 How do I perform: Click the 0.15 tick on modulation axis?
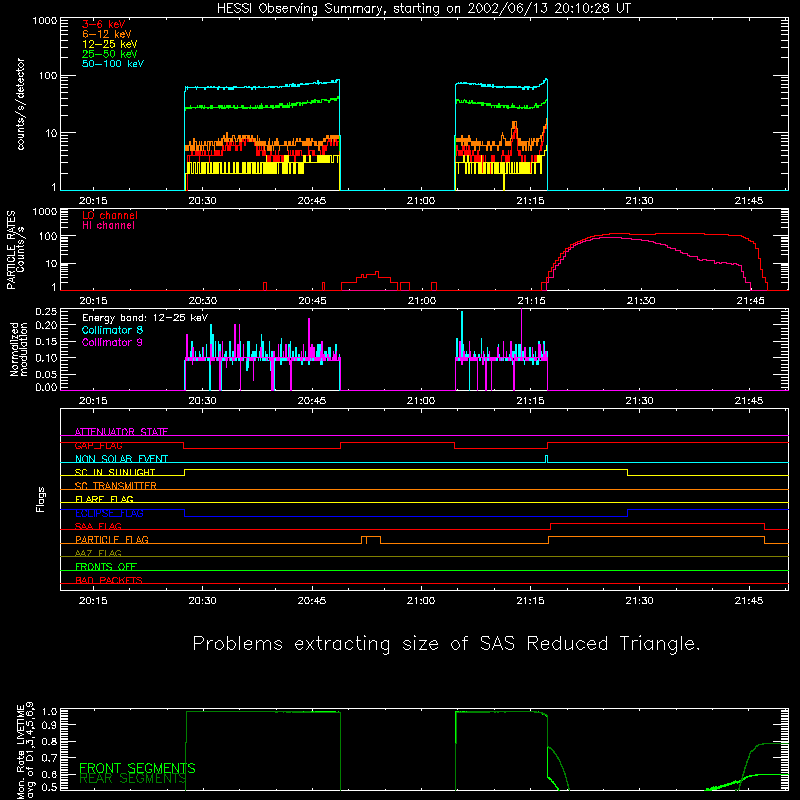46,342
